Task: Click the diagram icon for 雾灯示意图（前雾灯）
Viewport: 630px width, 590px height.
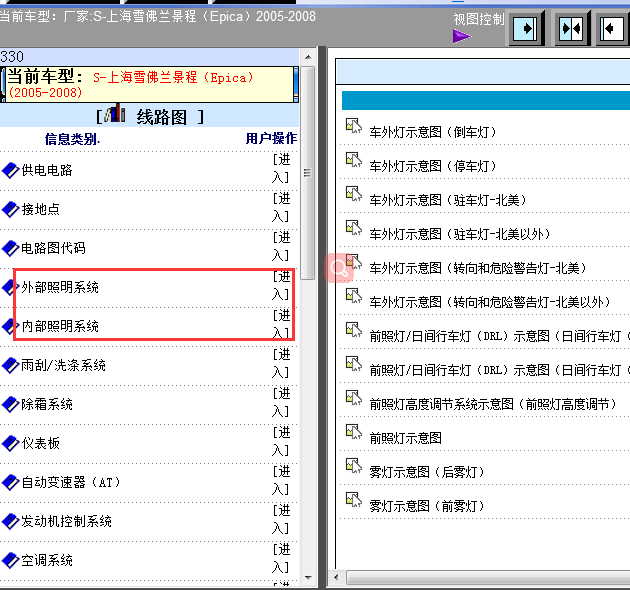Action: coord(354,500)
